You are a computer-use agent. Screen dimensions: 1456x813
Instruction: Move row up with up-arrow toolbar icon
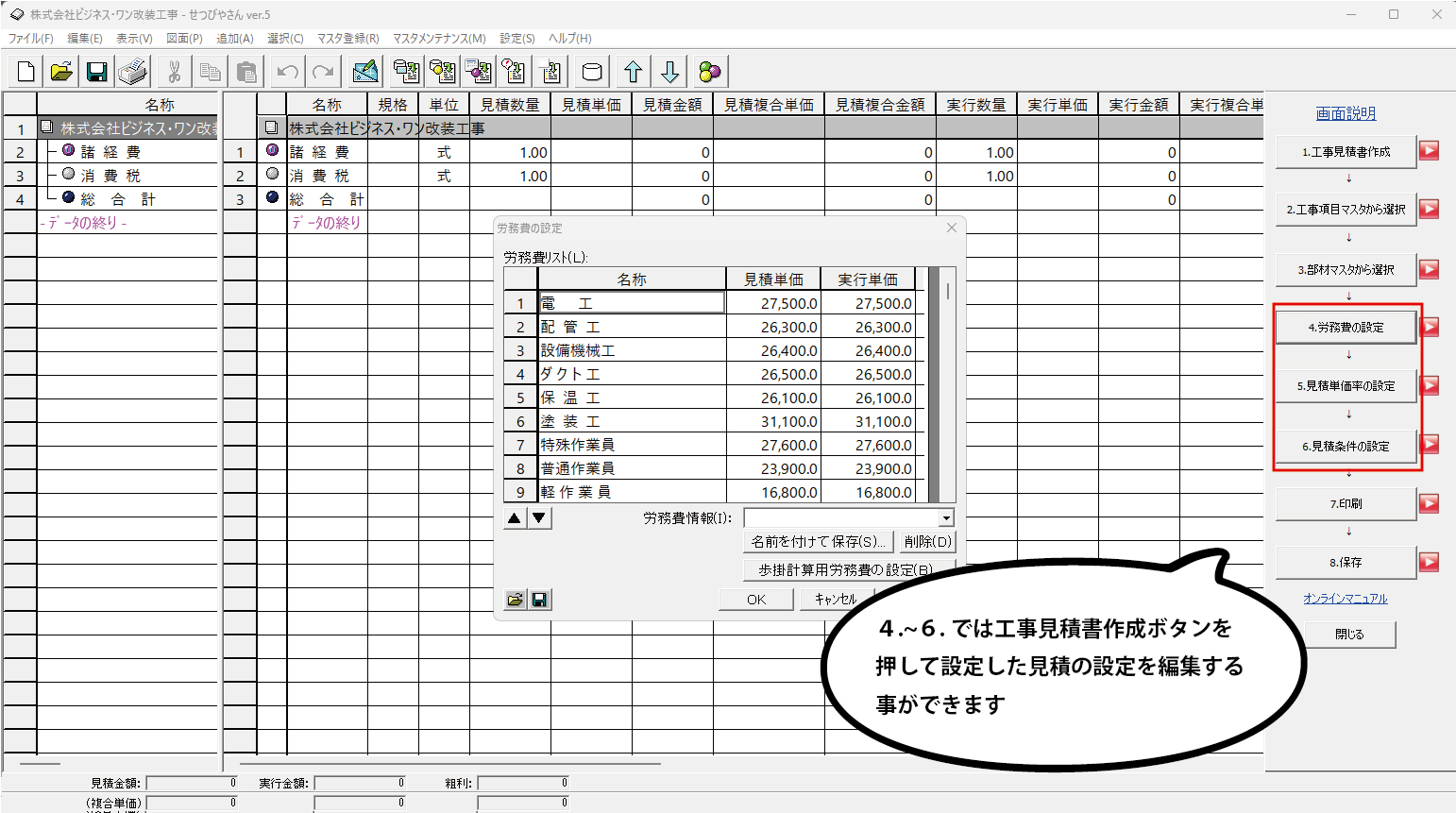[634, 72]
